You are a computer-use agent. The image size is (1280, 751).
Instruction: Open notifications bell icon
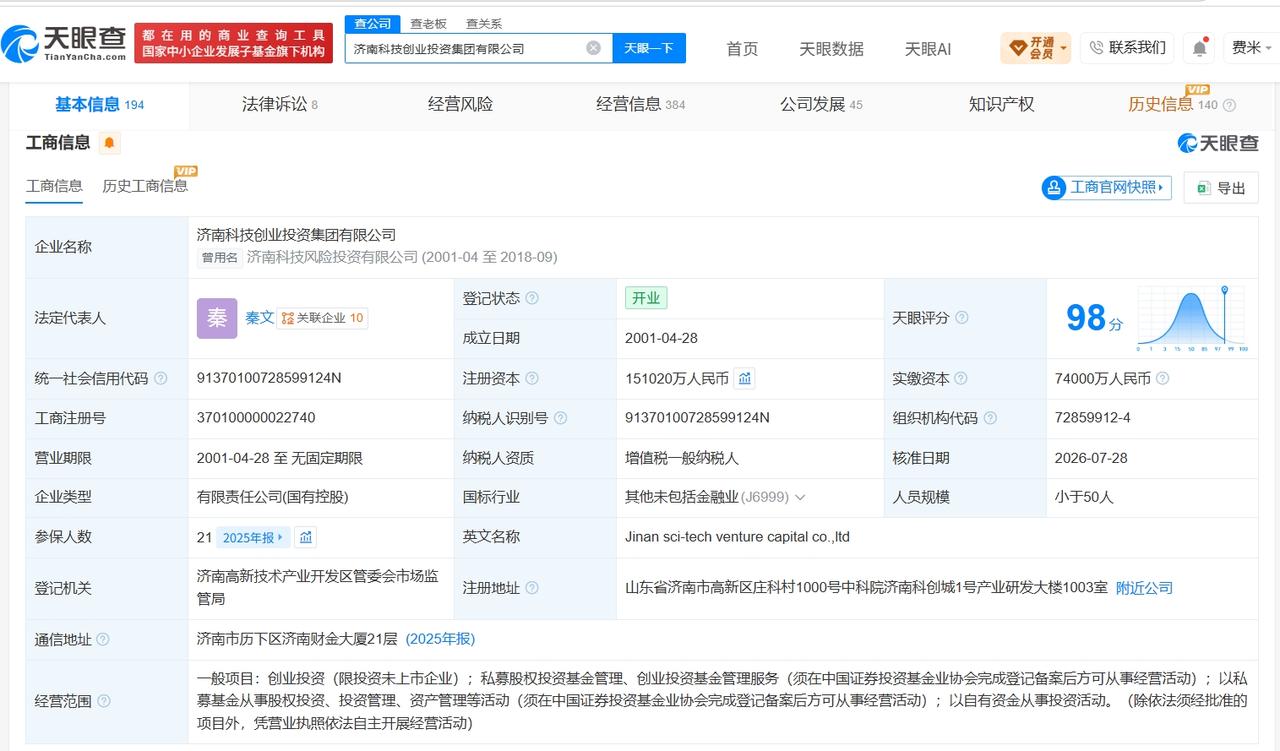(1199, 48)
